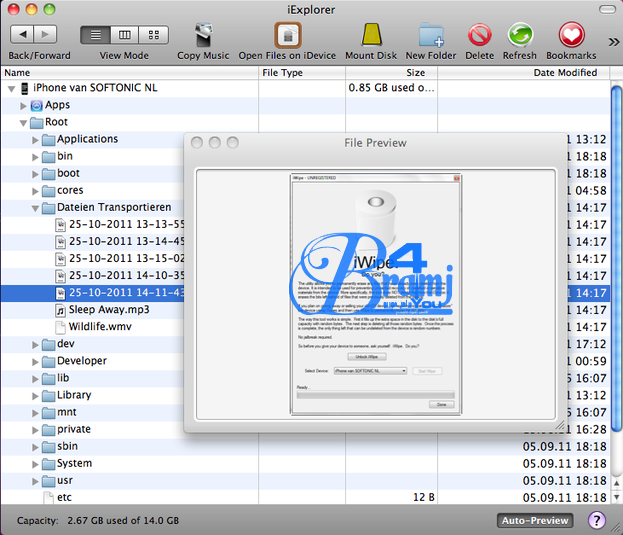Viewport: 623px width, 535px height.
Task: Expand the dev folder
Action: 35,345
